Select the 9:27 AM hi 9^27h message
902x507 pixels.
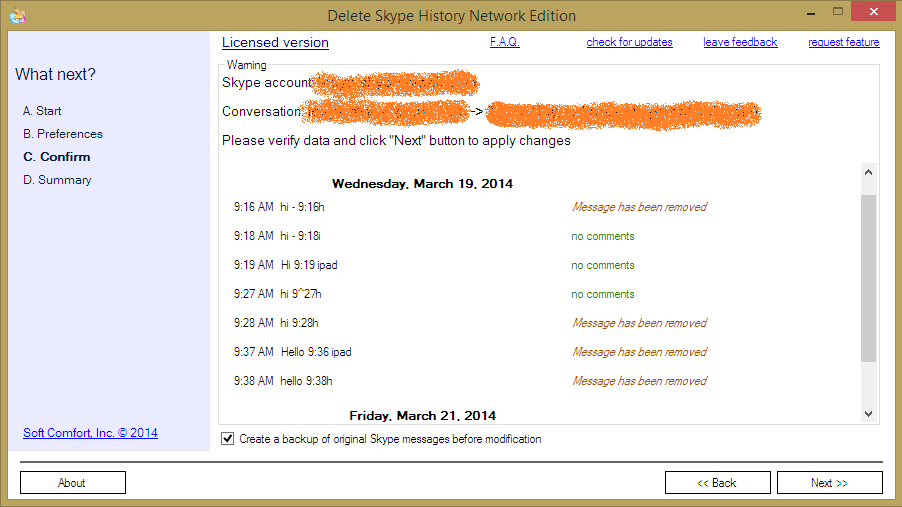coord(277,294)
